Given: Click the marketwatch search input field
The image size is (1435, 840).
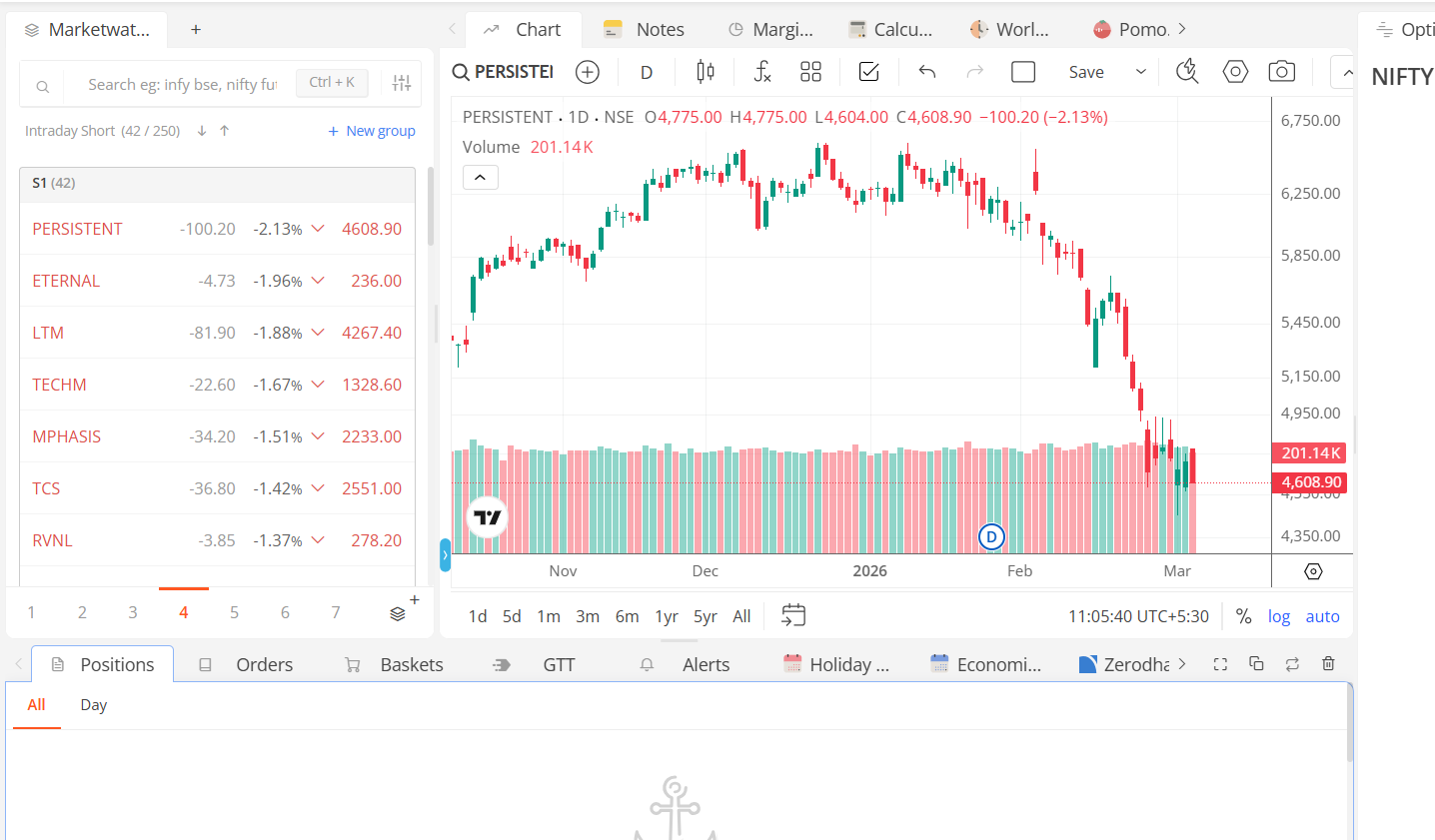Looking at the screenshot, I should (180, 85).
